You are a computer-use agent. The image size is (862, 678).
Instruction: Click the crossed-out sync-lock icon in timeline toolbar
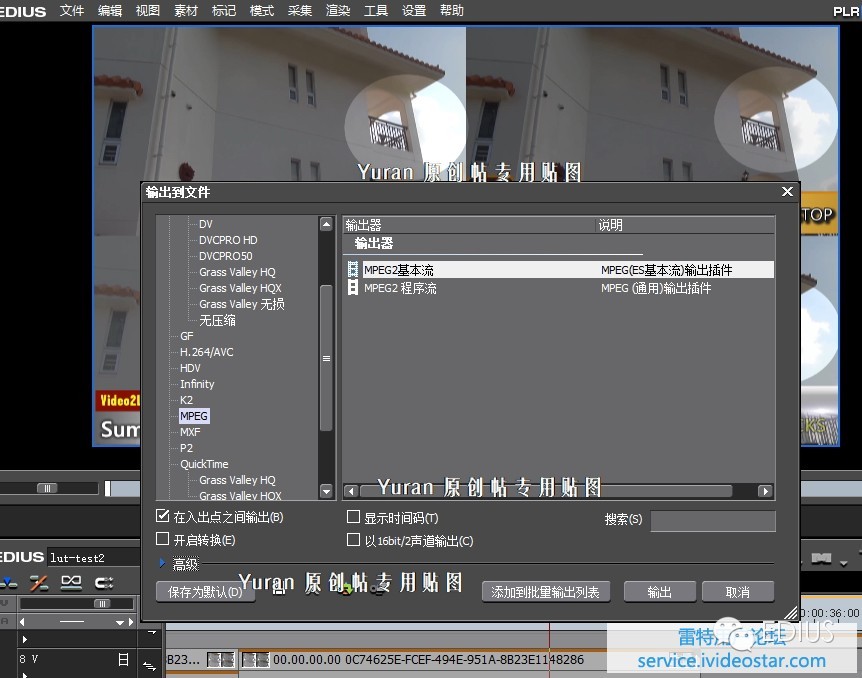(40, 583)
